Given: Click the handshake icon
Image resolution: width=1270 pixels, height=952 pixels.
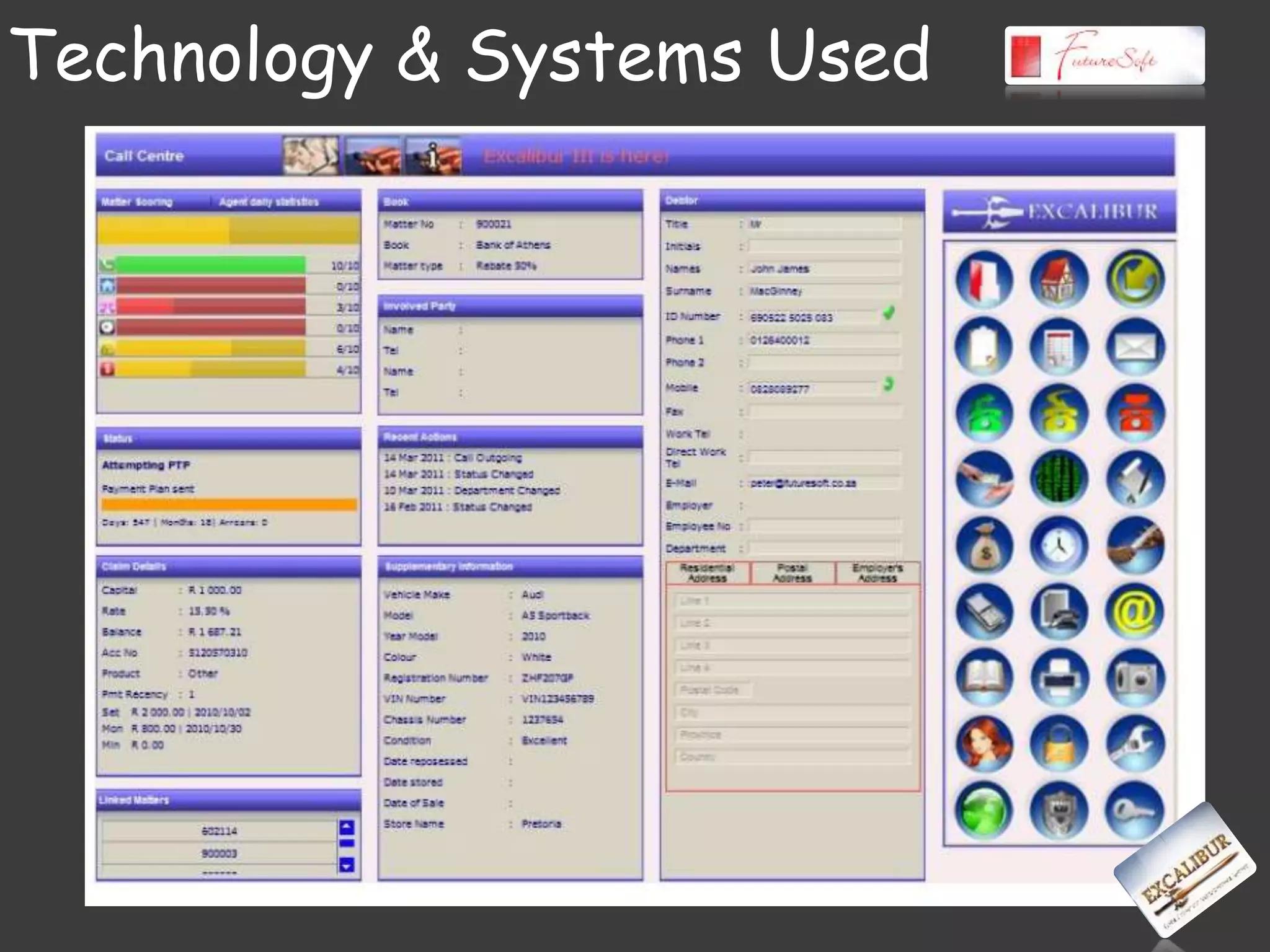Looking at the screenshot, I should (1135, 545).
